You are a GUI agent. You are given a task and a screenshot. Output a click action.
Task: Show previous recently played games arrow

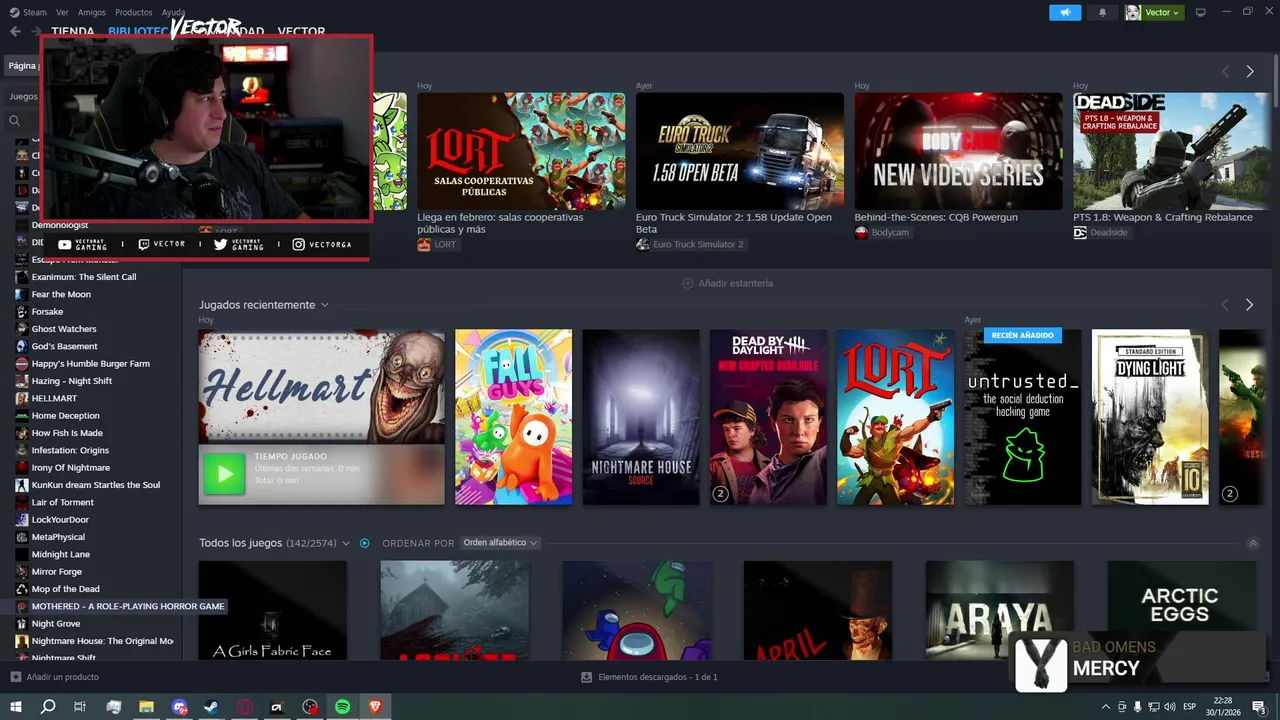pos(1225,304)
